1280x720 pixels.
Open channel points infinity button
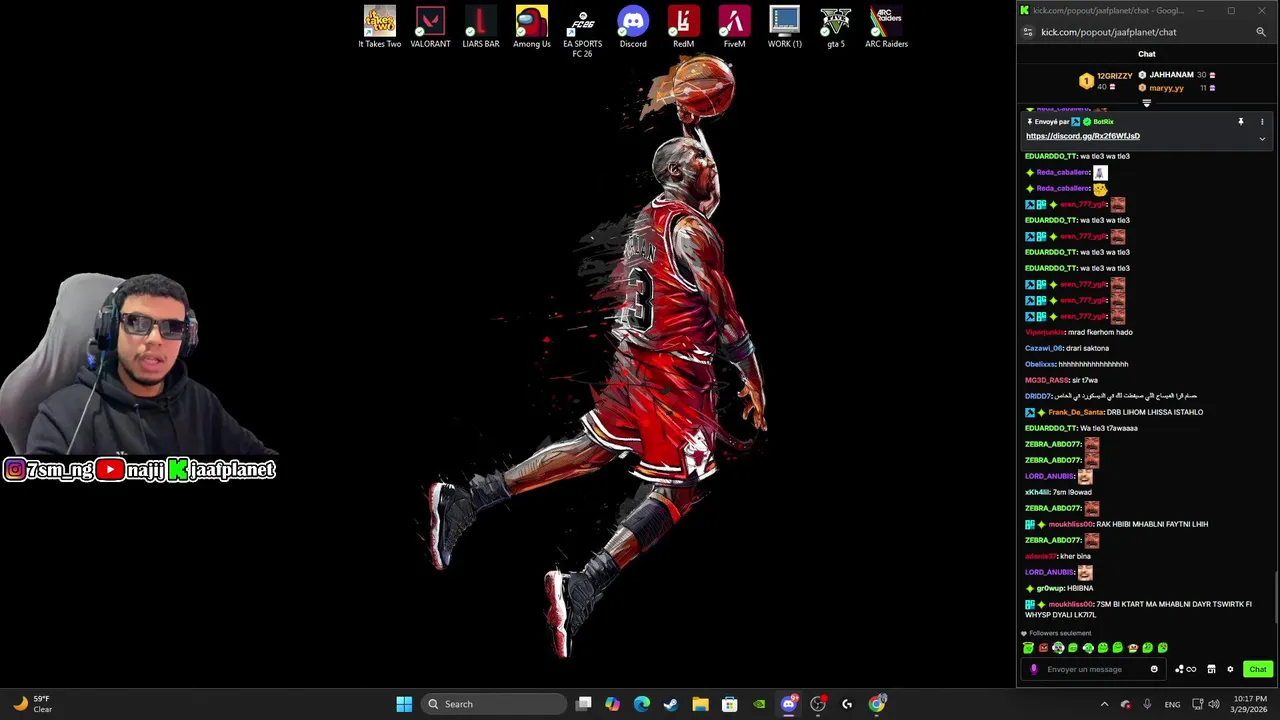coord(1186,669)
